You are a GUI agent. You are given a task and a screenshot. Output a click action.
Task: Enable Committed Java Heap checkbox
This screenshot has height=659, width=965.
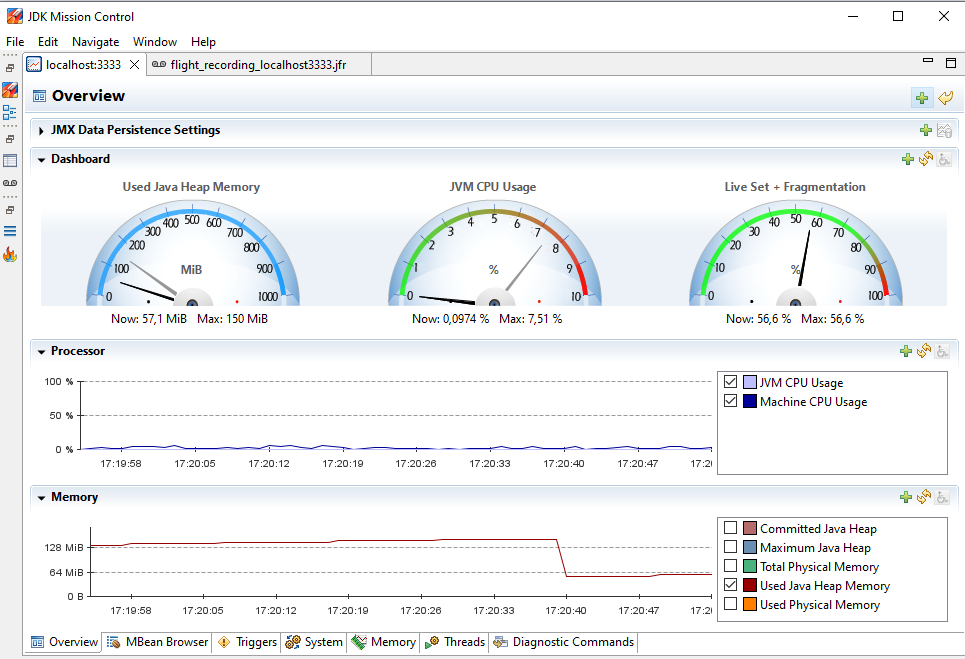[x=731, y=528]
